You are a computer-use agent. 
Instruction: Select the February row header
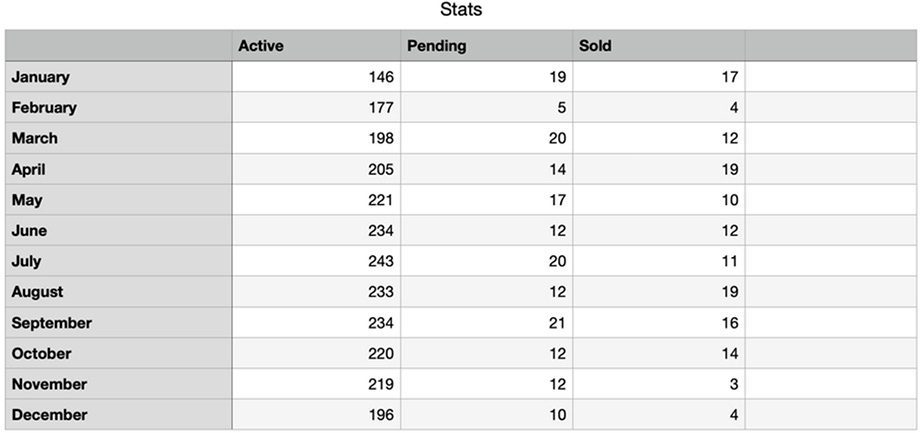pos(119,107)
